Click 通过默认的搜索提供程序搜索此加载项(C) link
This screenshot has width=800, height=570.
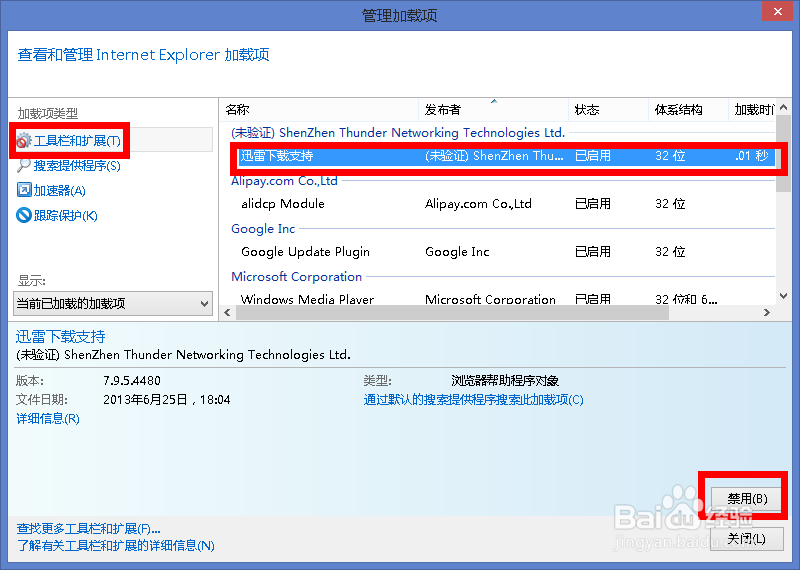(473, 400)
